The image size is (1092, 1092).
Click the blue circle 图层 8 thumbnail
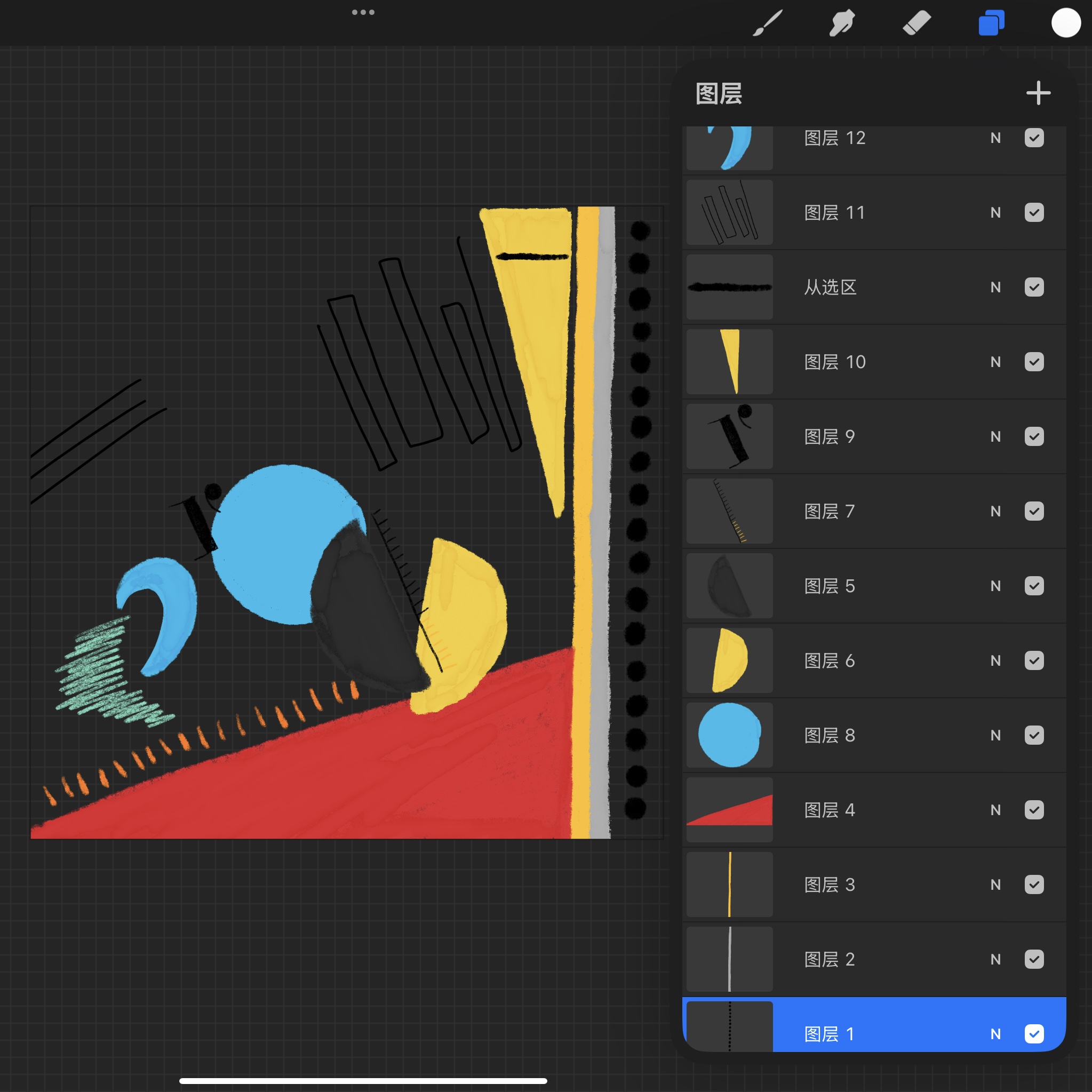pos(729,735)
